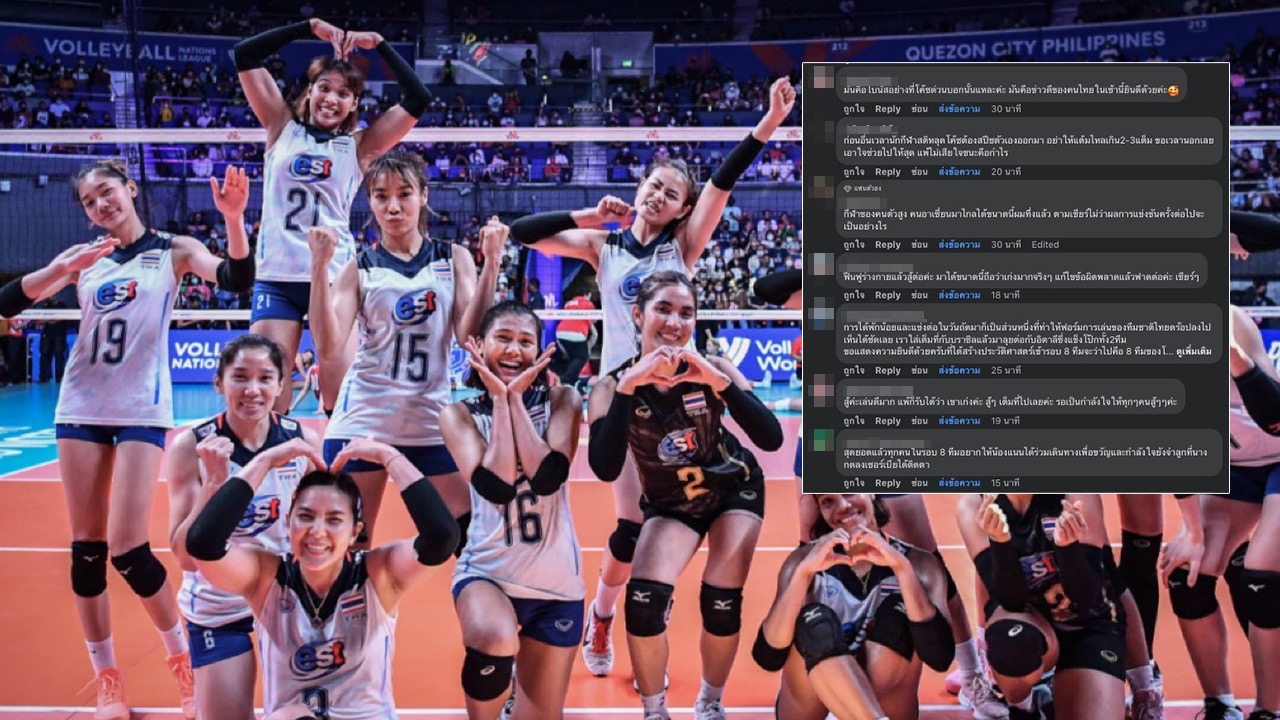Click the 18 นาที timestamp link

coord(1004,295)
